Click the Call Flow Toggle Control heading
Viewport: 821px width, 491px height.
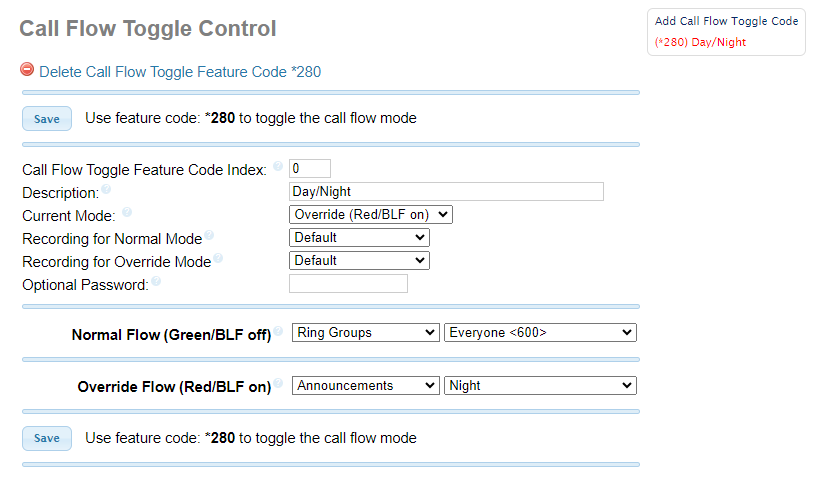[x=148, y=29]
